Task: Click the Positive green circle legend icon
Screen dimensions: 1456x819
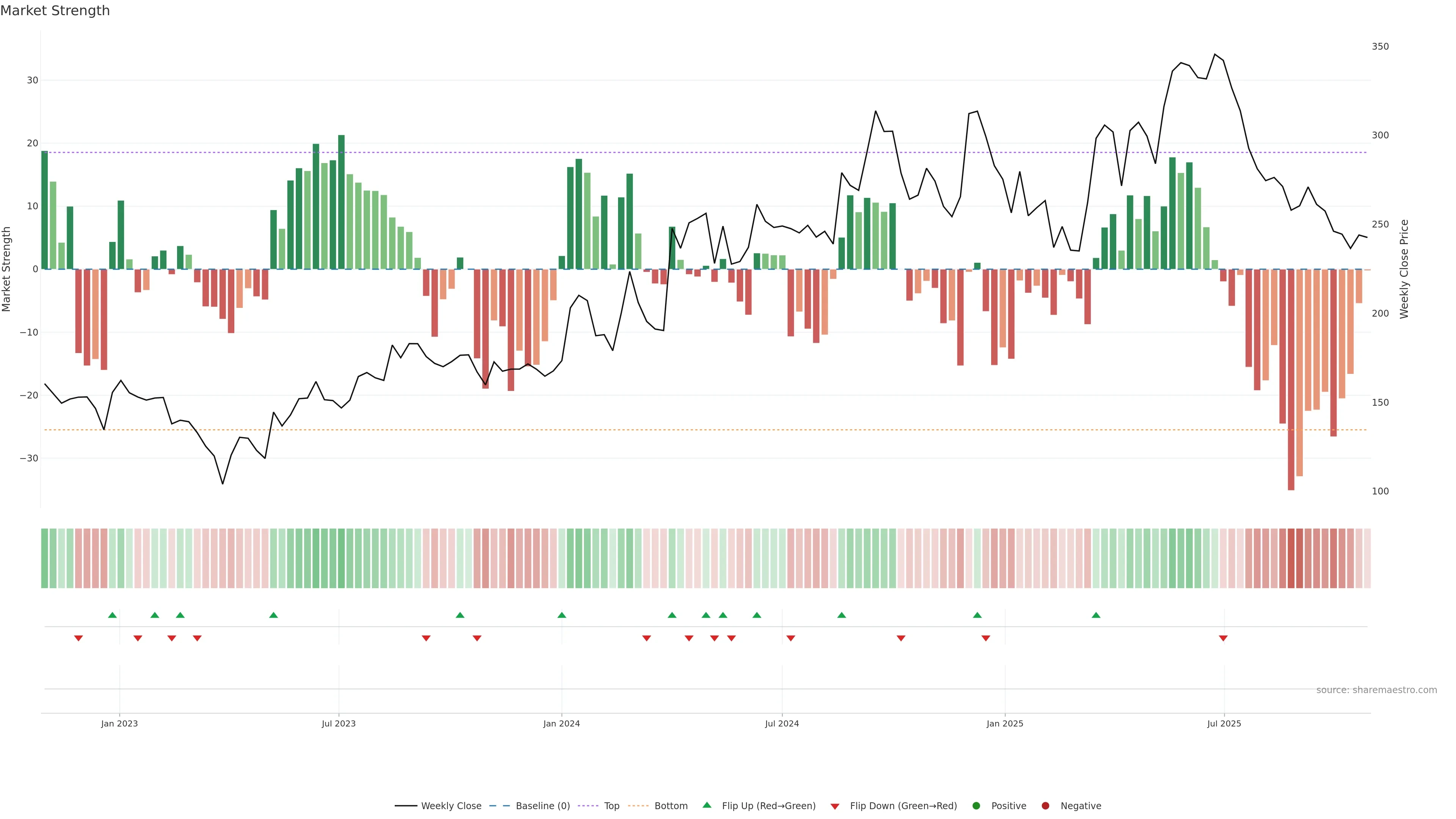Action: pyautogui.click(x=976, y=805)
